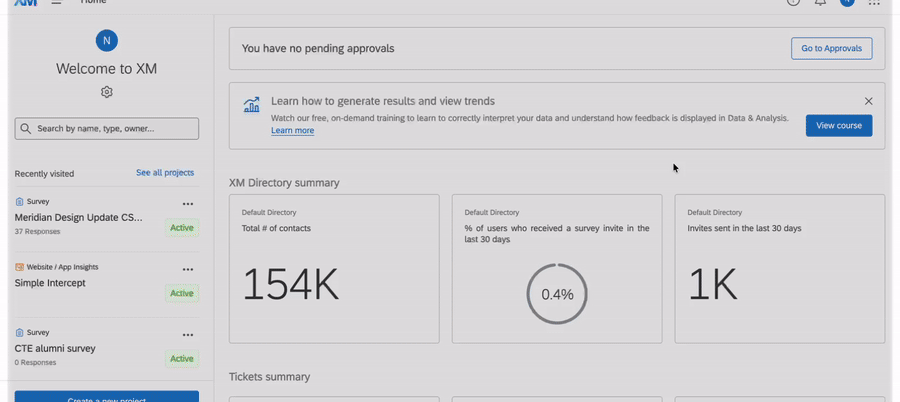
Task: Open the Meridian Design Update CS project
Action: [x=79, y=218]
